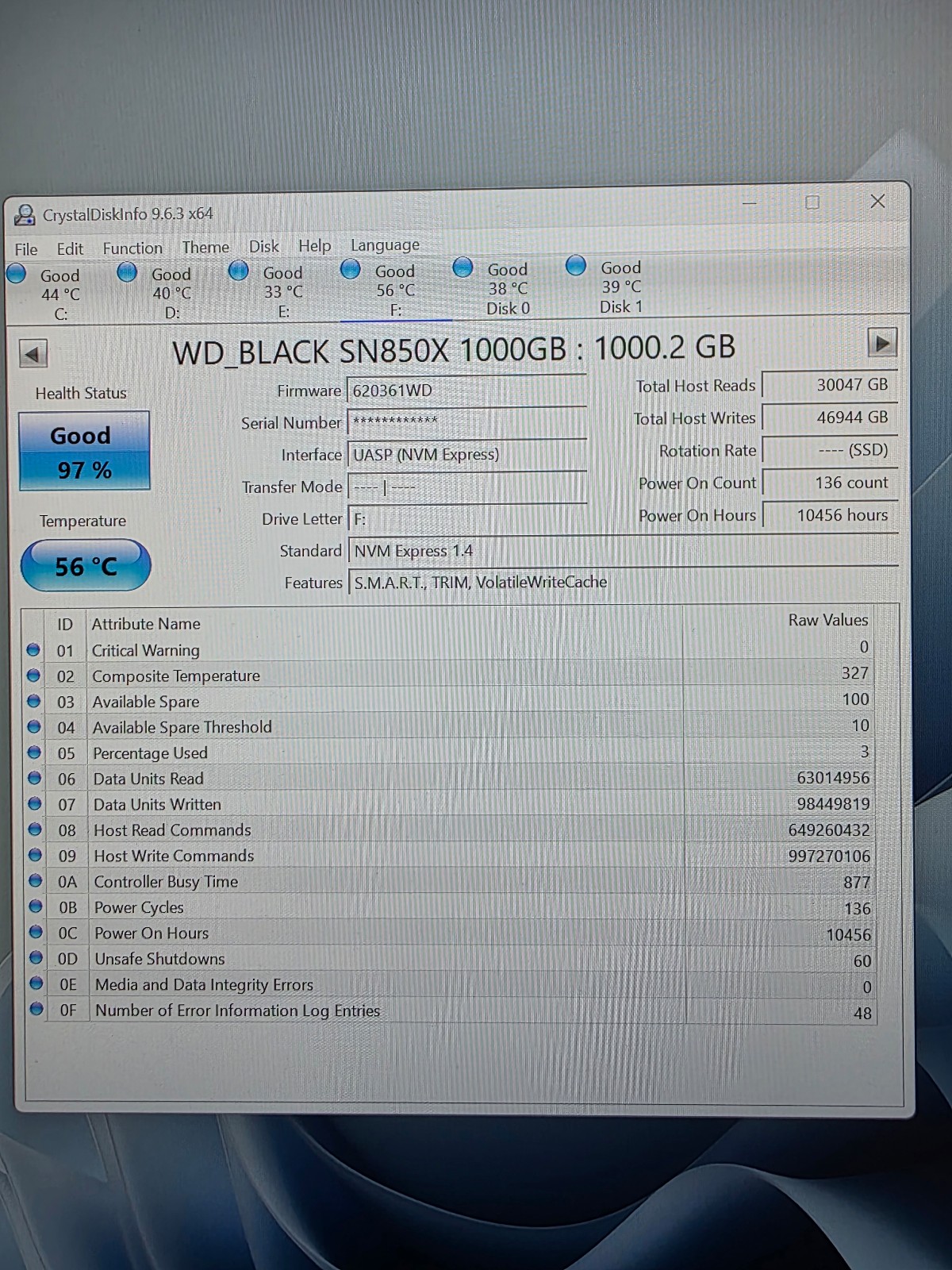The width and height of the screenshot is (952, 1270).
Task: Click the disk title WD_BLACK SN850X 1000GB
Action: coord(369,352)
